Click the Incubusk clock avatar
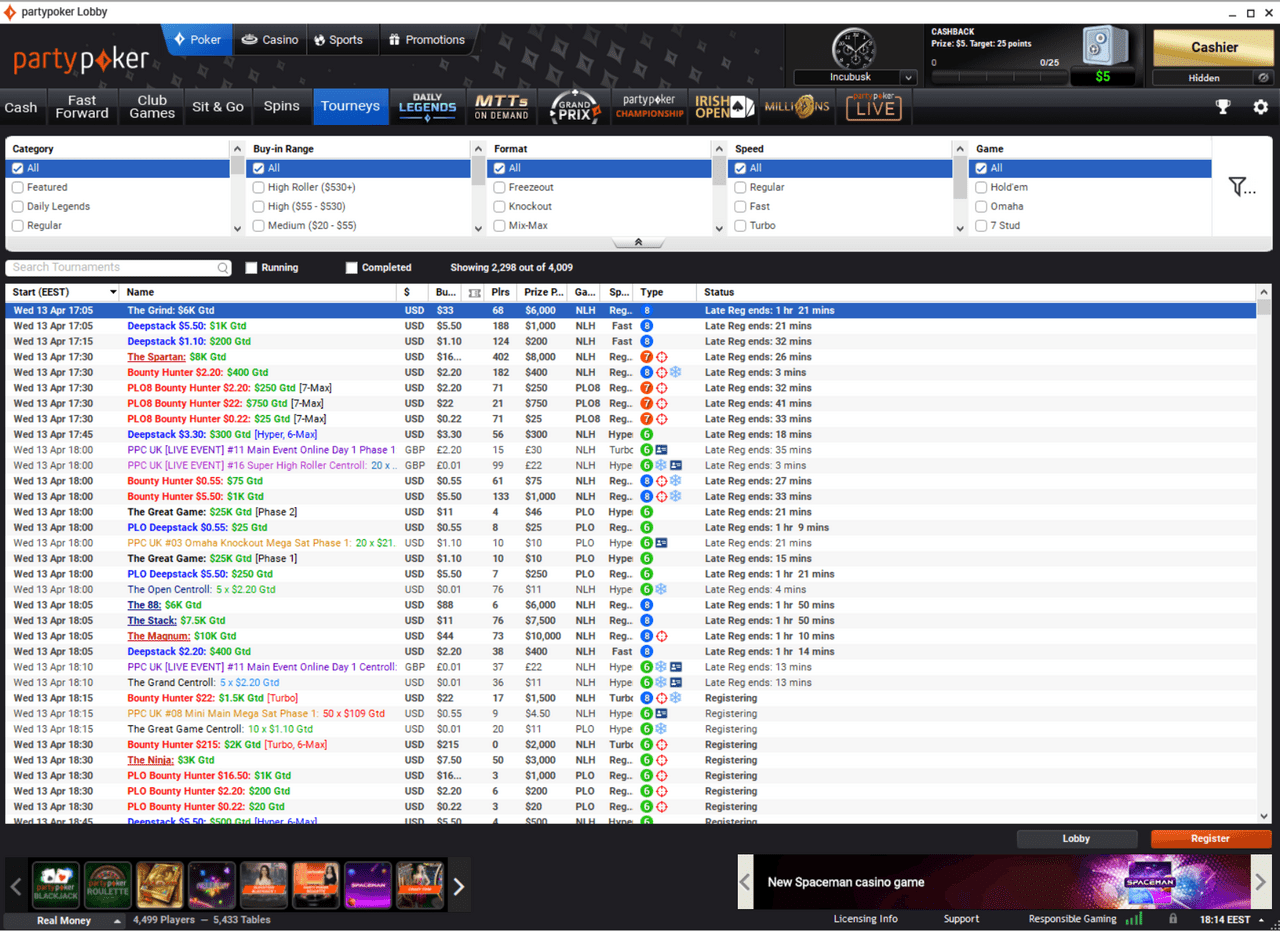The image size is (1280, 931). 854,48
